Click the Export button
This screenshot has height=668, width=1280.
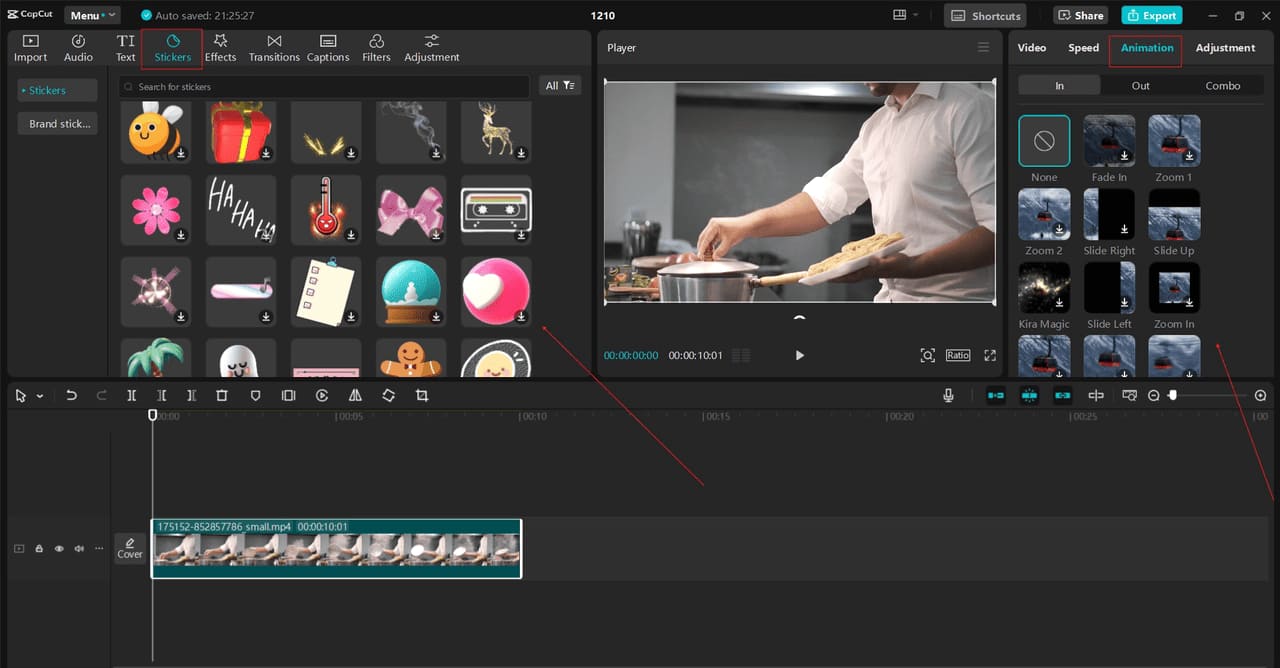tap(1151, 16)
